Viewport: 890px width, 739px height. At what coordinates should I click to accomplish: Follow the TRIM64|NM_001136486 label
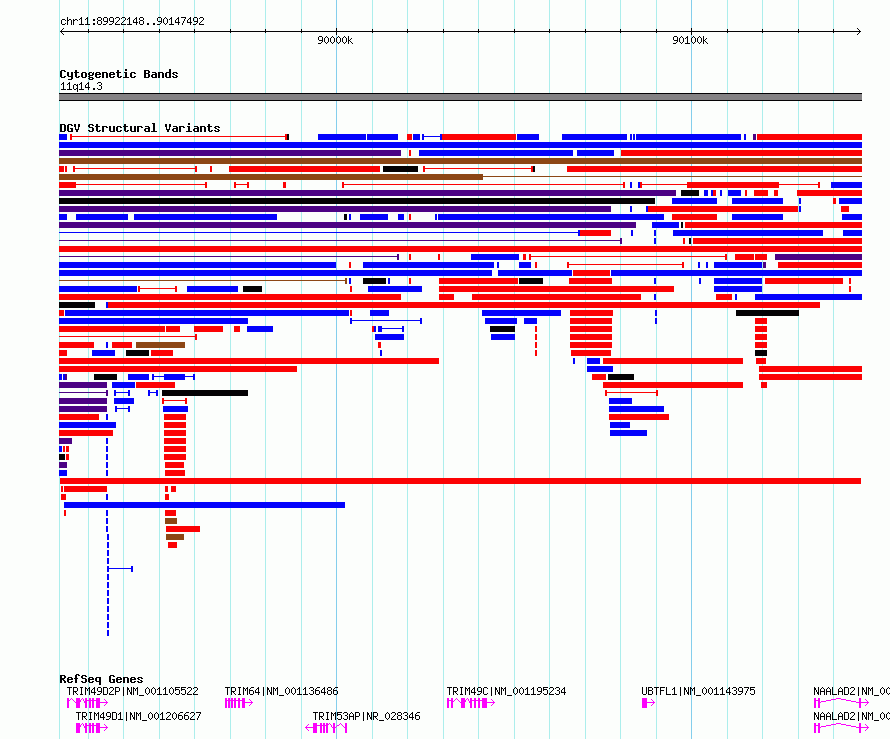tap(281, 691)
